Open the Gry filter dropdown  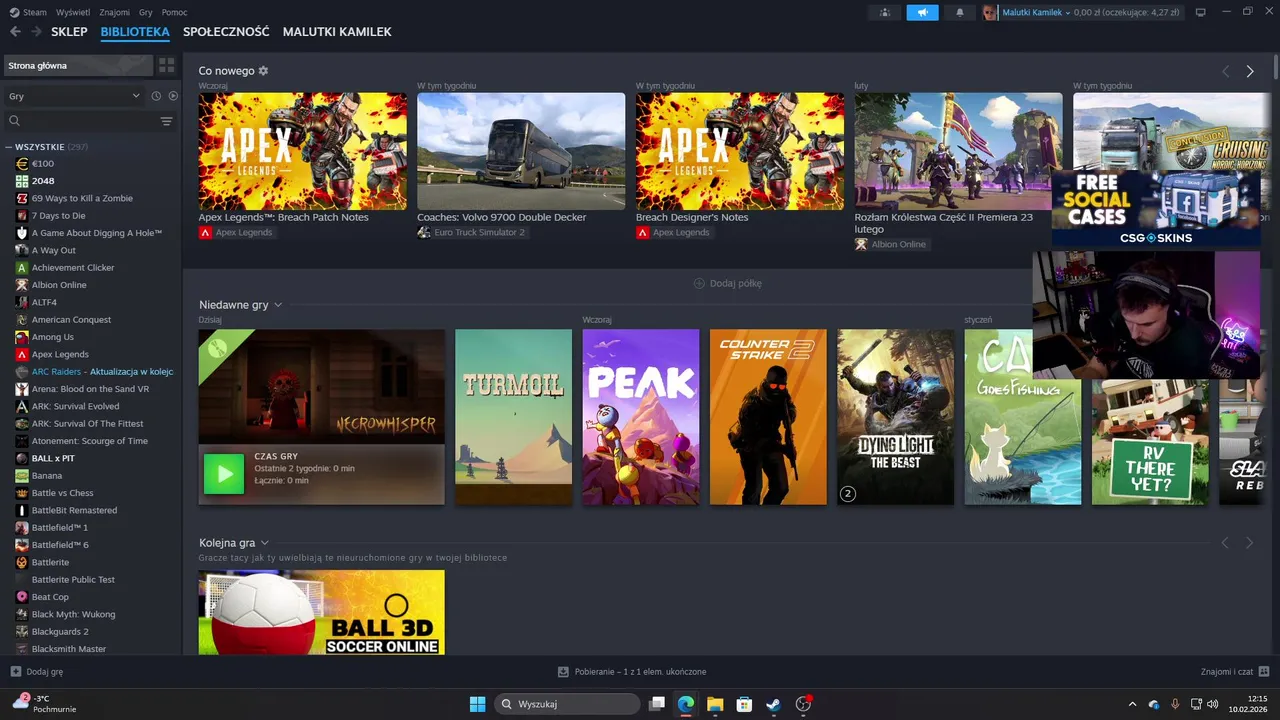pyautogui.click(x=74, y=96)
